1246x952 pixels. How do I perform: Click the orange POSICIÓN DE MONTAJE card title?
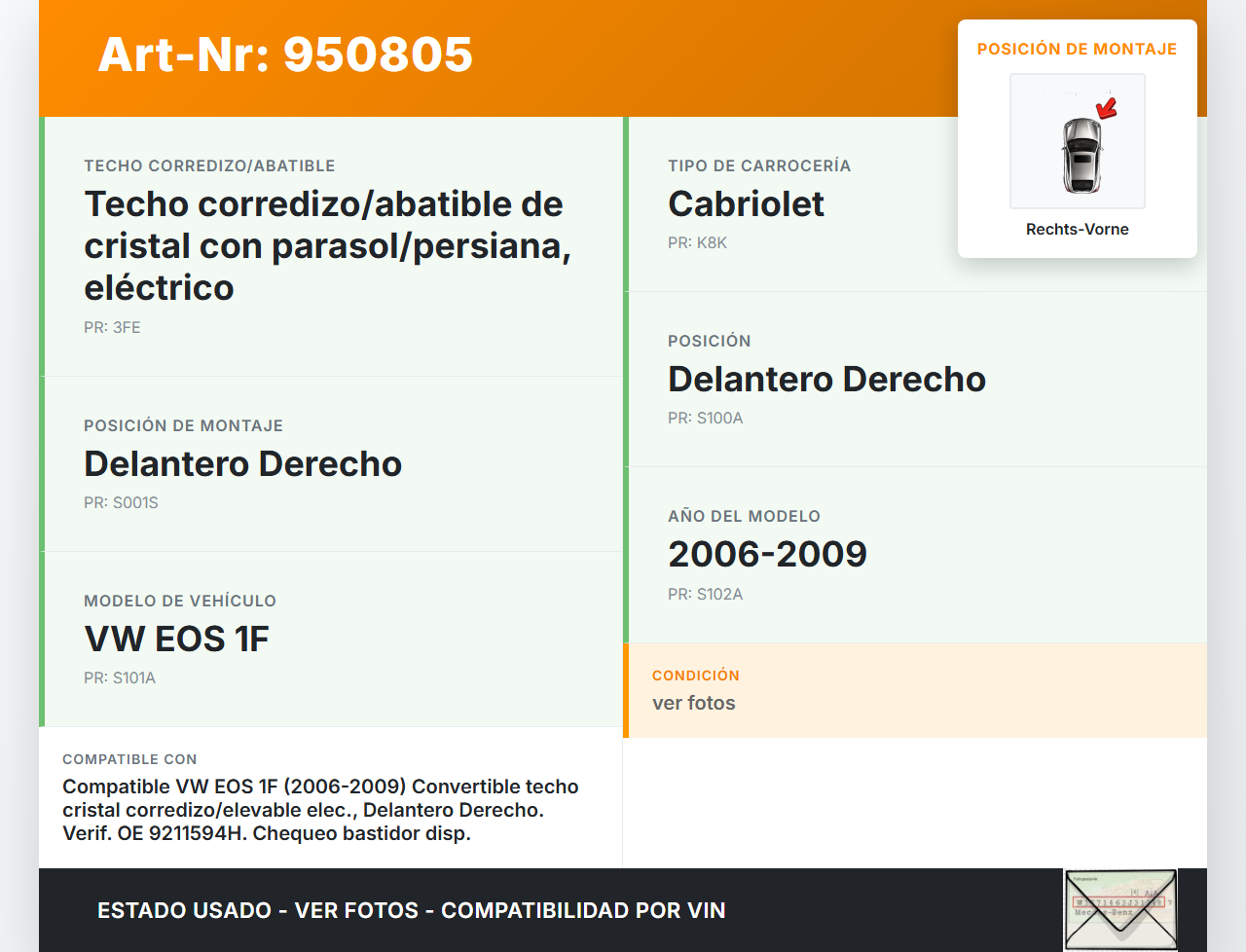point(1077,49)
